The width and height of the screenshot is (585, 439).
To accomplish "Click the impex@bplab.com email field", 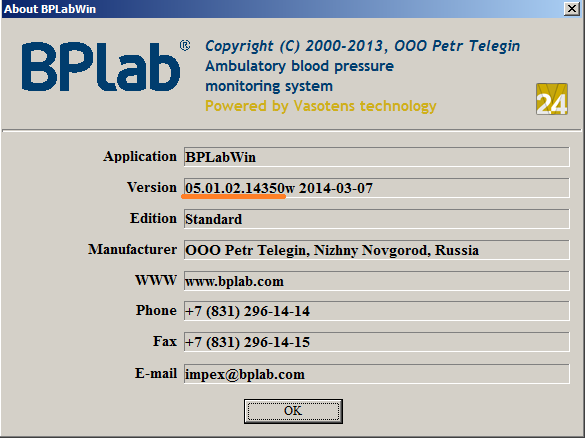I will click(376, 374).
